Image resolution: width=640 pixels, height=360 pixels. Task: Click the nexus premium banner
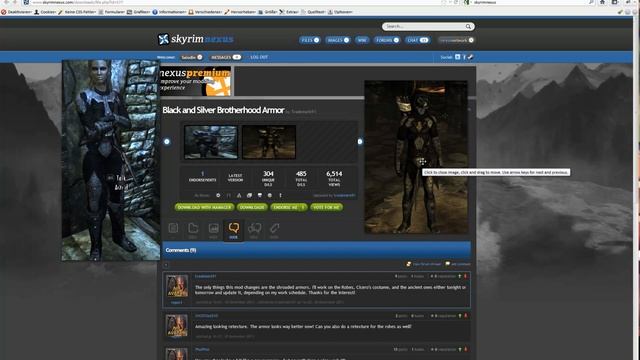tap(196, 82)
